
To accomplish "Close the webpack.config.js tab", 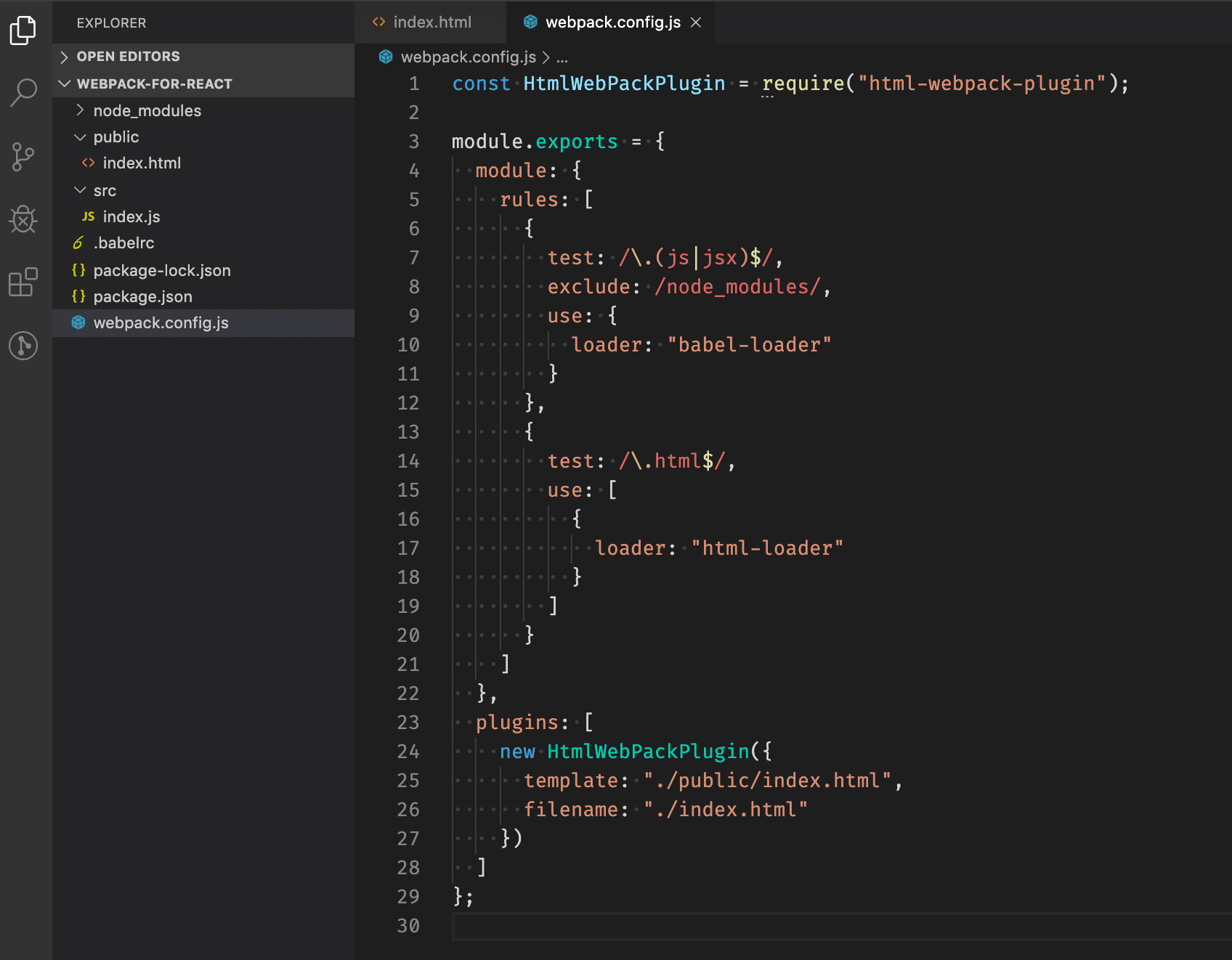I will 696,23.
